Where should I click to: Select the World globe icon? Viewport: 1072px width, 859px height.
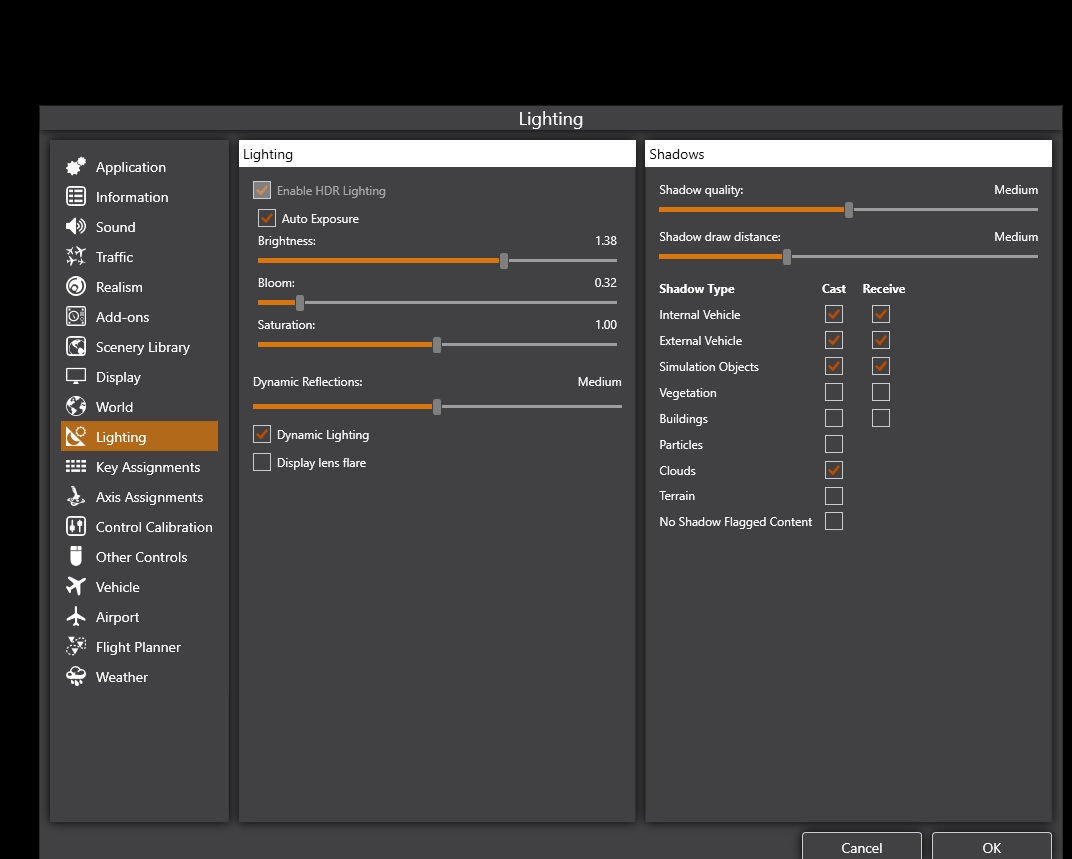(76, 407)
